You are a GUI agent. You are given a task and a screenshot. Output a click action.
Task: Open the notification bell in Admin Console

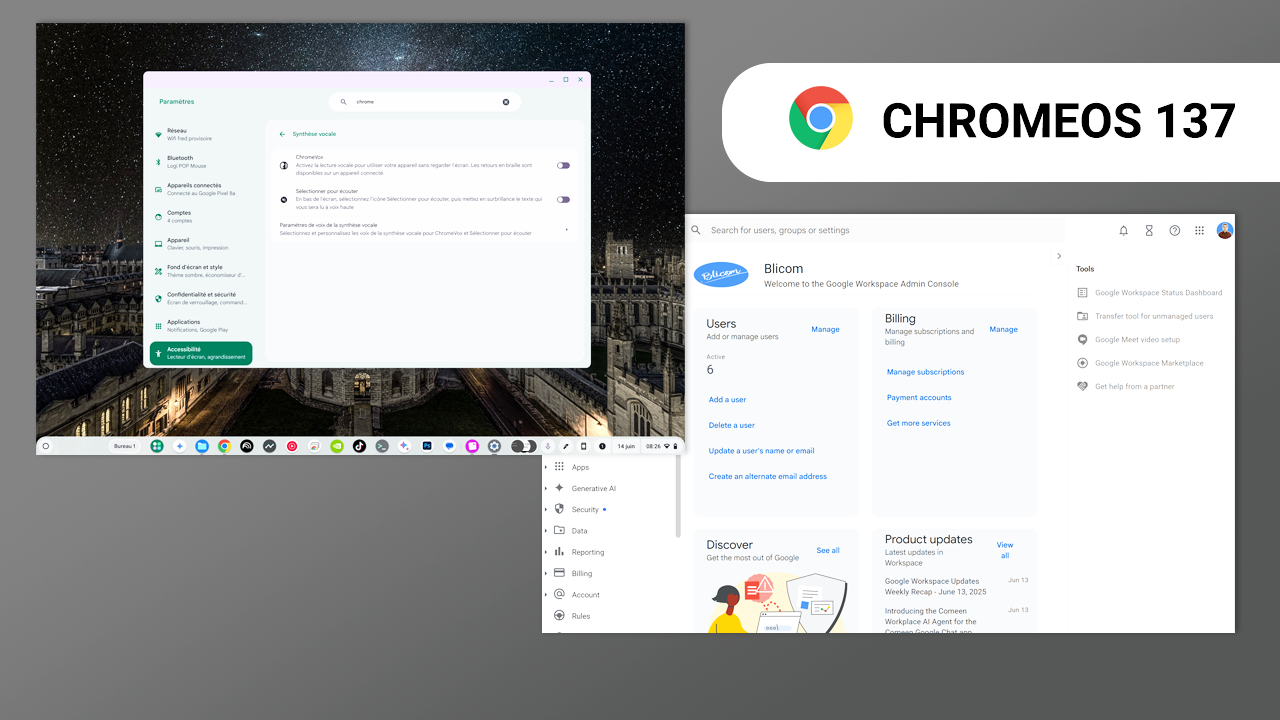coord(1123,231)
